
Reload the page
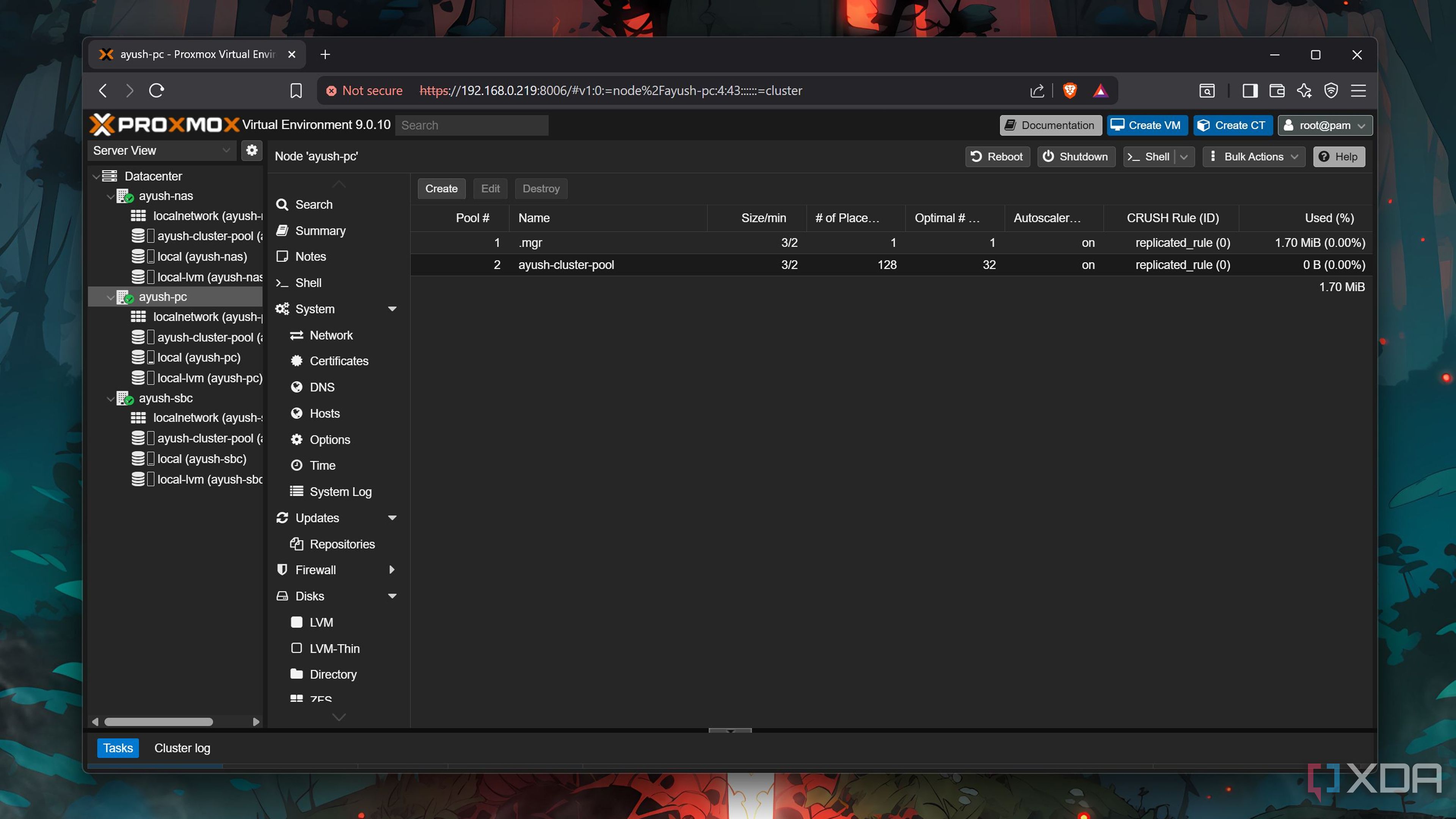[x=157, y=91]
